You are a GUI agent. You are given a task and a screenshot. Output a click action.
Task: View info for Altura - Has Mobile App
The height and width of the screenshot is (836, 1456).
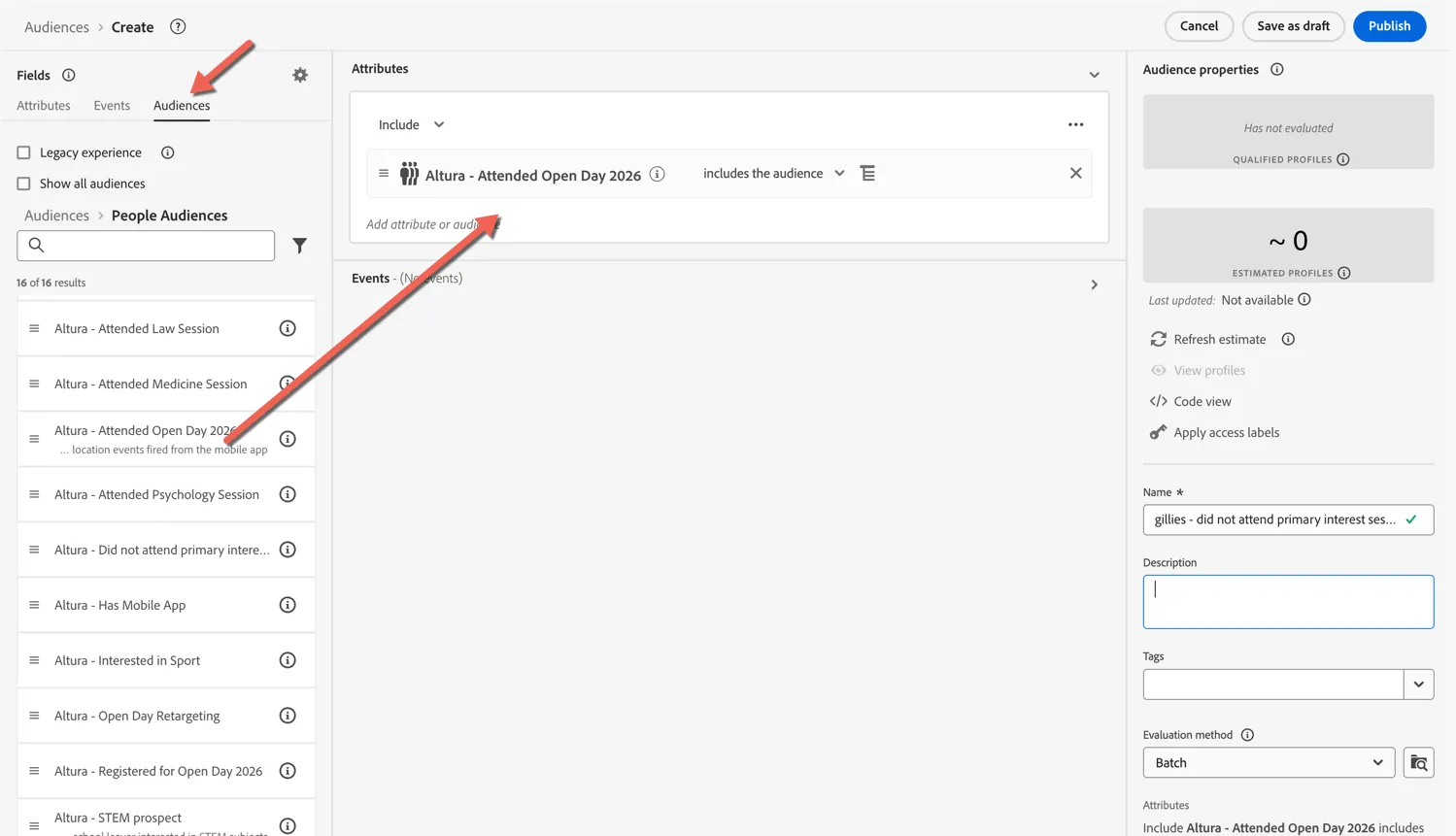pyautogui.click(x=288, y=605)
